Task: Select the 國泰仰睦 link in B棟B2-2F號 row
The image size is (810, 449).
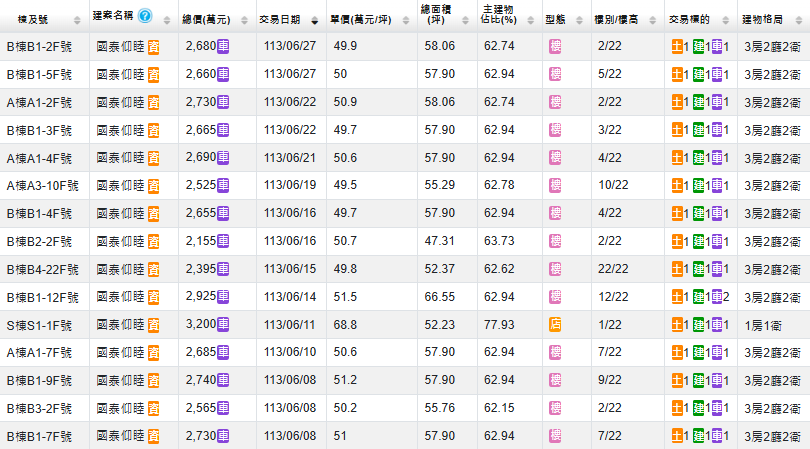Action: 120,242
